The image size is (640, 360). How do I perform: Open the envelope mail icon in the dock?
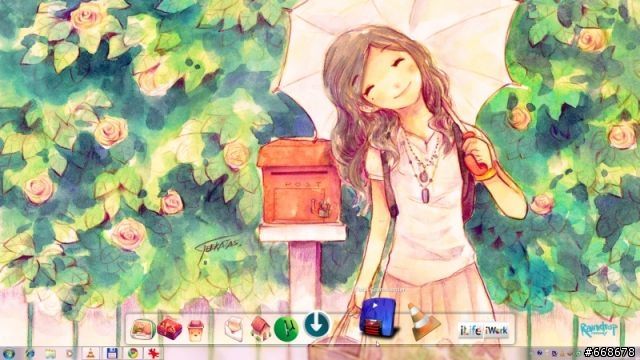[x=233, y=329]
